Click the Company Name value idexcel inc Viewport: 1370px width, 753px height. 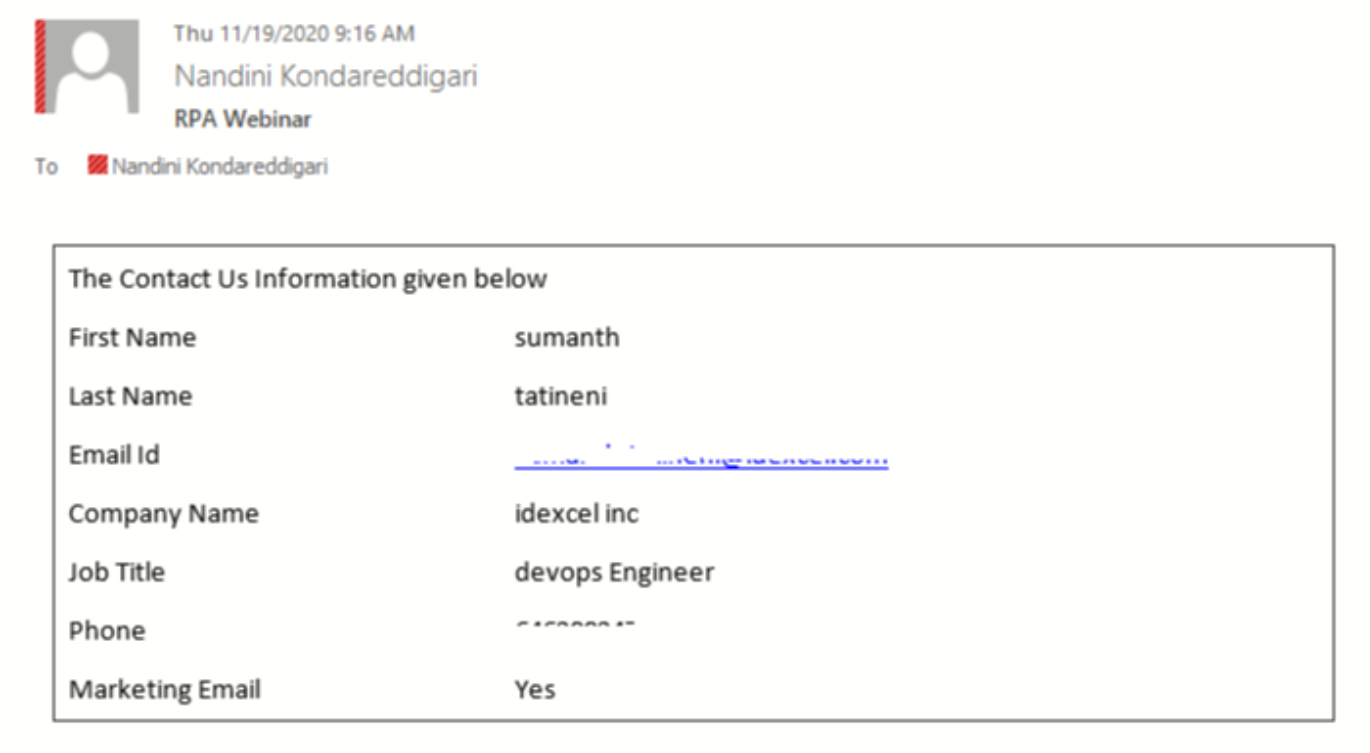[x=576, y=514]
